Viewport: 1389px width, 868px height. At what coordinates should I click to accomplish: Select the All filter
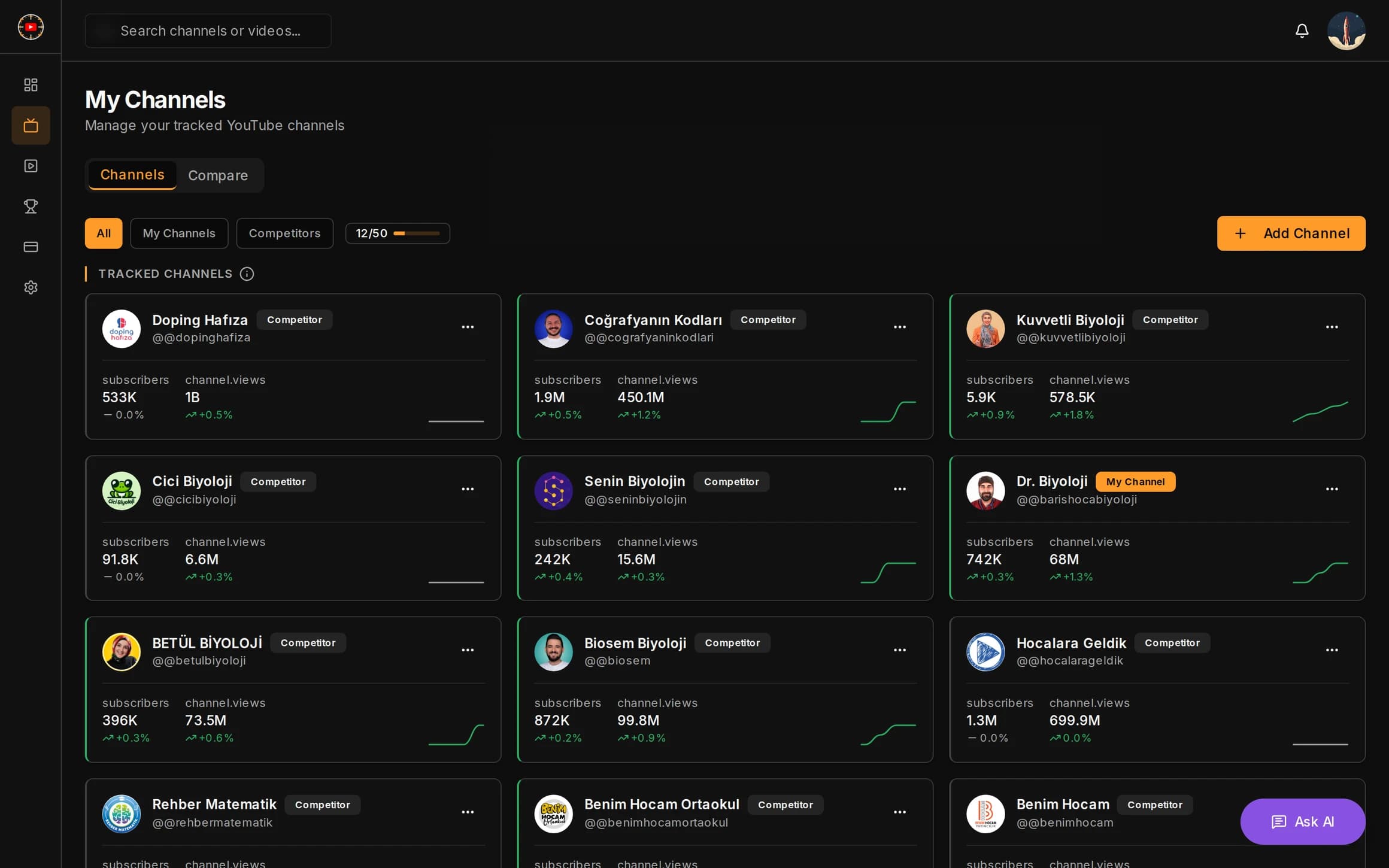click(104, 233)
